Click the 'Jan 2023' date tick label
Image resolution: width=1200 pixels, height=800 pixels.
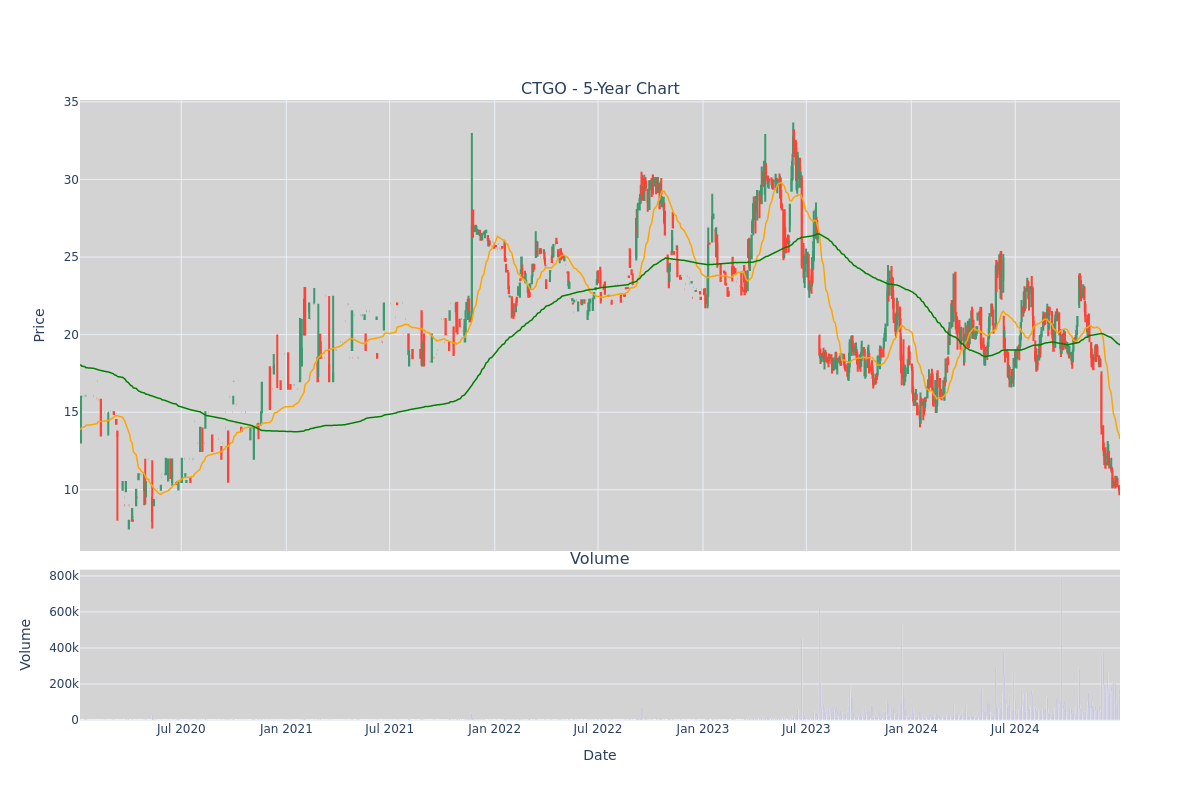click(703, 729)
